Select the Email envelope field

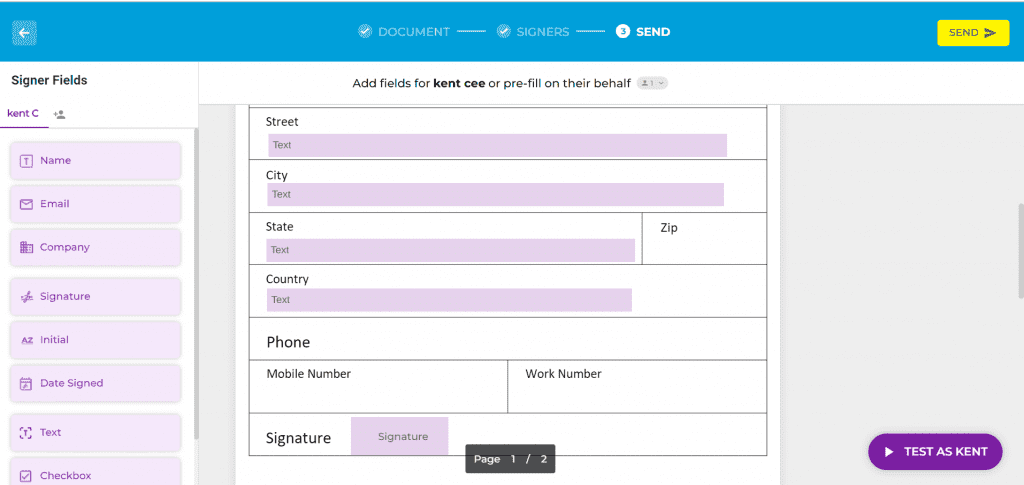pyautogui.click(x=95, y=204)
